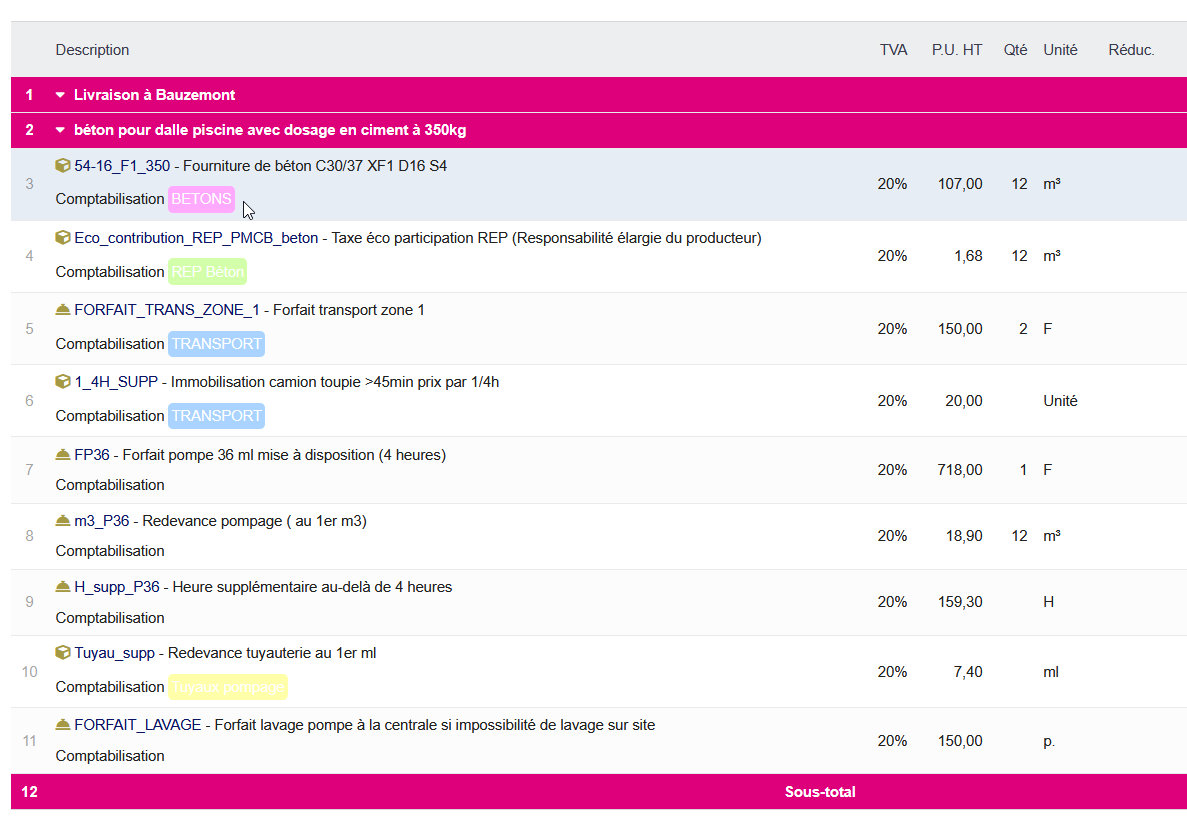
Task: Click yellow Tuyaux pompage accounting tag
Action: coord(228,687)
